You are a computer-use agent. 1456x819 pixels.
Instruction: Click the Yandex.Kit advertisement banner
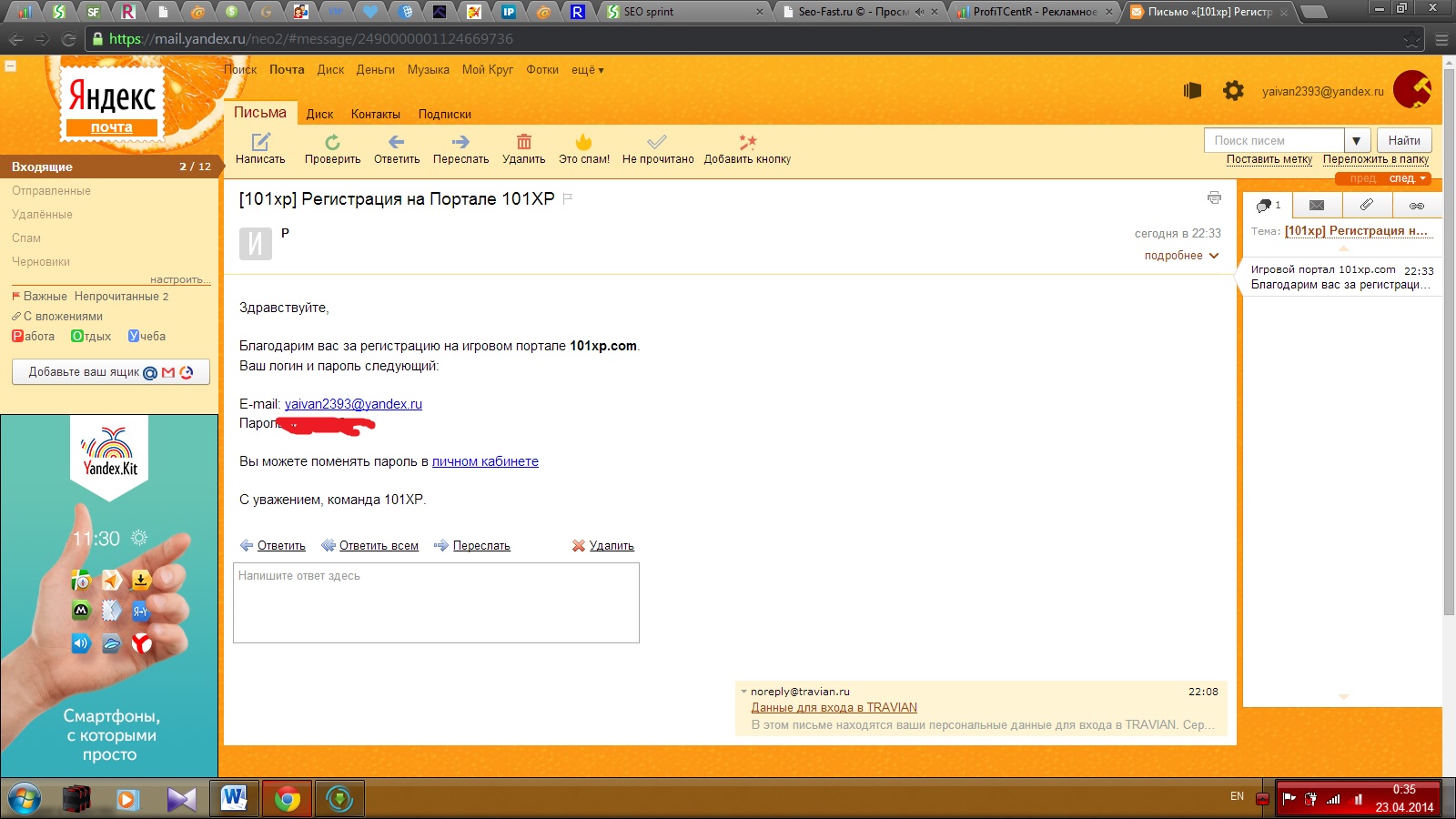pos(109,596)
